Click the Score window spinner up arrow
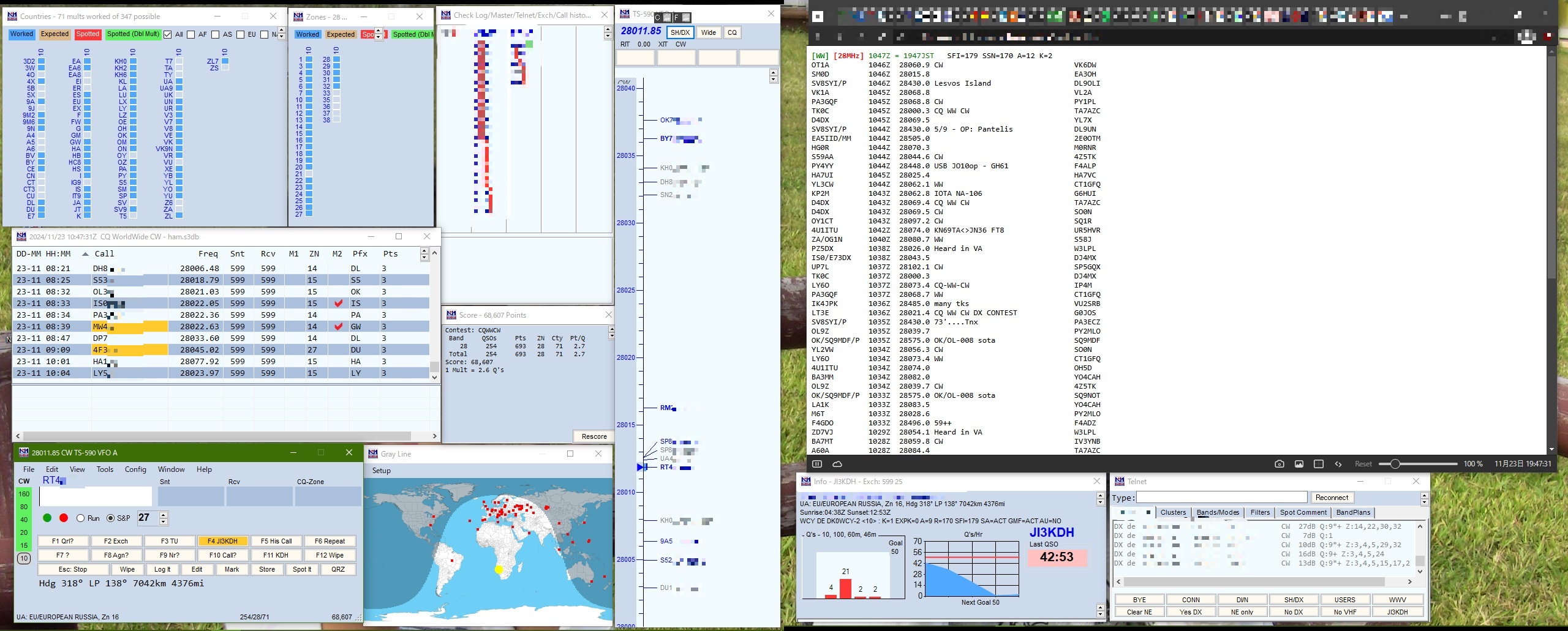The height and width of the screenshot is (631, 1568). [611, 329]
